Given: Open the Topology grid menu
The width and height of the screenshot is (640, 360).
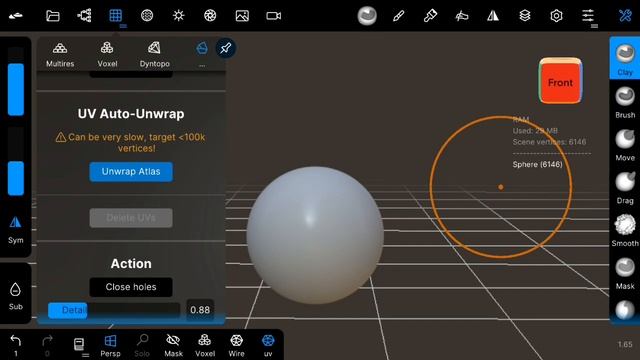Looking at the screenshot, I should (x=116, y=16).
